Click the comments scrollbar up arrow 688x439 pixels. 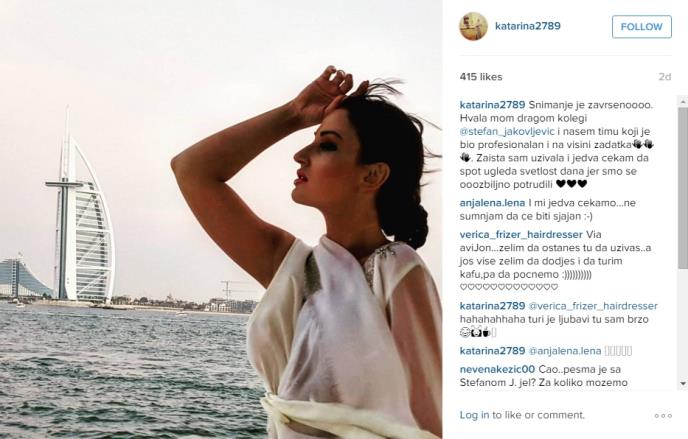click(683, 101)
